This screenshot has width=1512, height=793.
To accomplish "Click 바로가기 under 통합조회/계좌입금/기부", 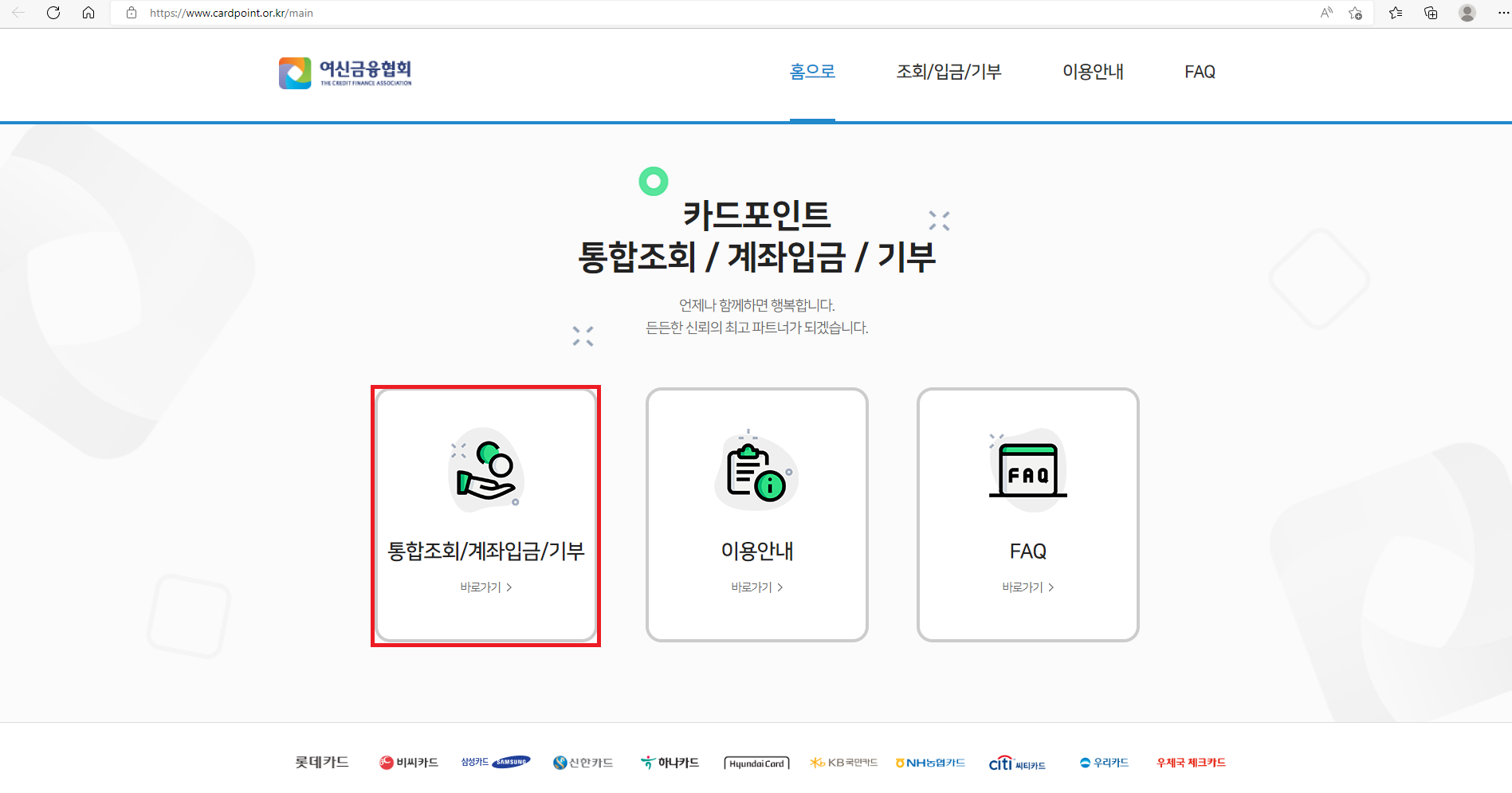I will point(481,587).
